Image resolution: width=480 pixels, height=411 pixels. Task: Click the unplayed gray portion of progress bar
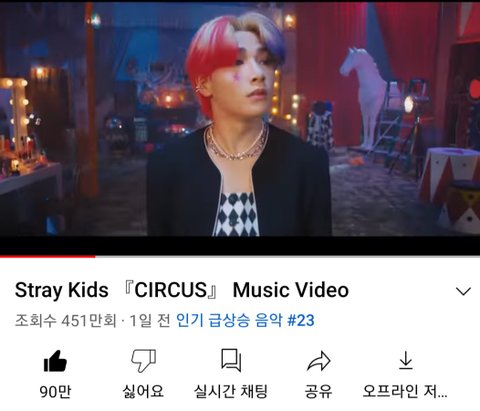(x=288, y=256)
